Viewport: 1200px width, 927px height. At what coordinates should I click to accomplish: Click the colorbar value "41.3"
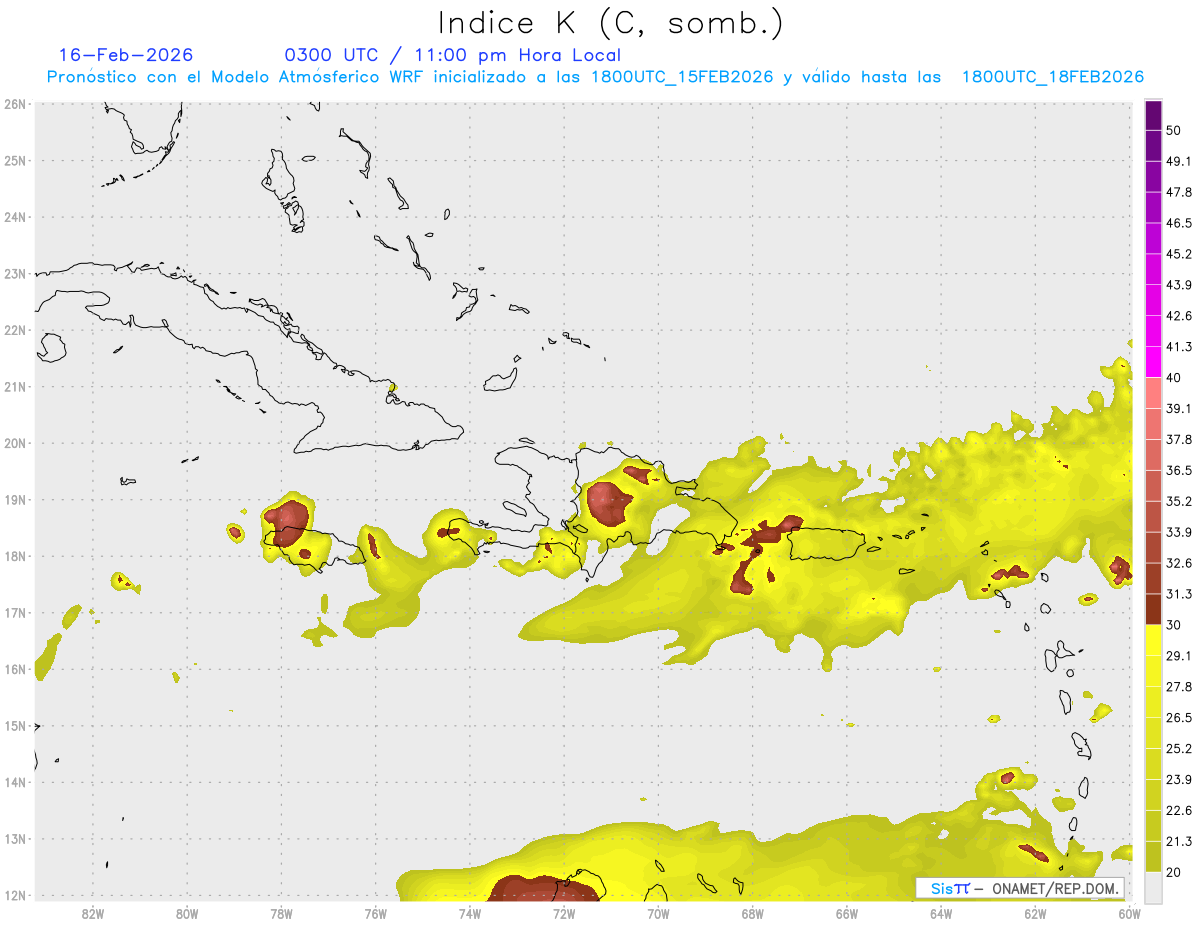click(1178, 347)
